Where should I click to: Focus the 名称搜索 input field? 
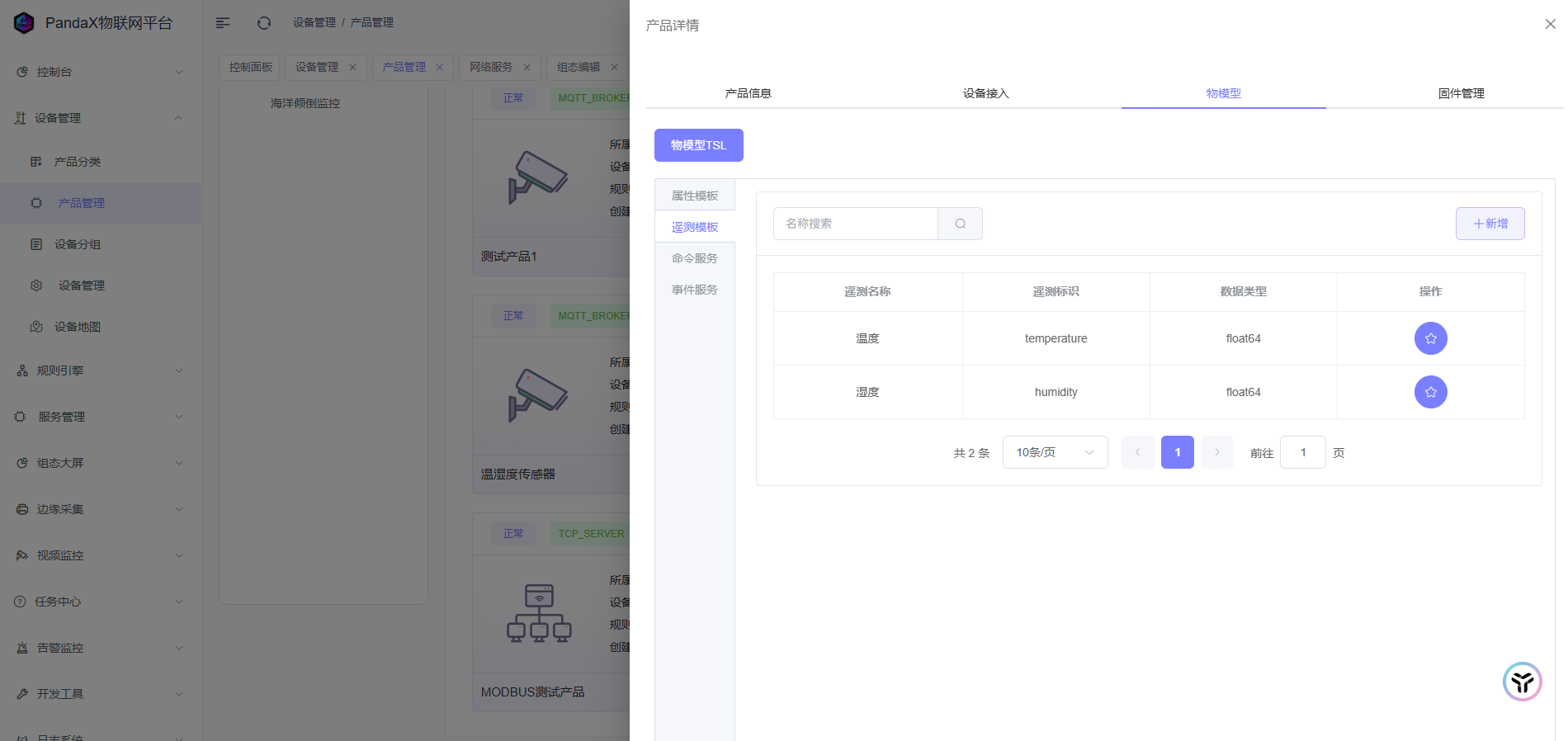[x=855, y=224]
